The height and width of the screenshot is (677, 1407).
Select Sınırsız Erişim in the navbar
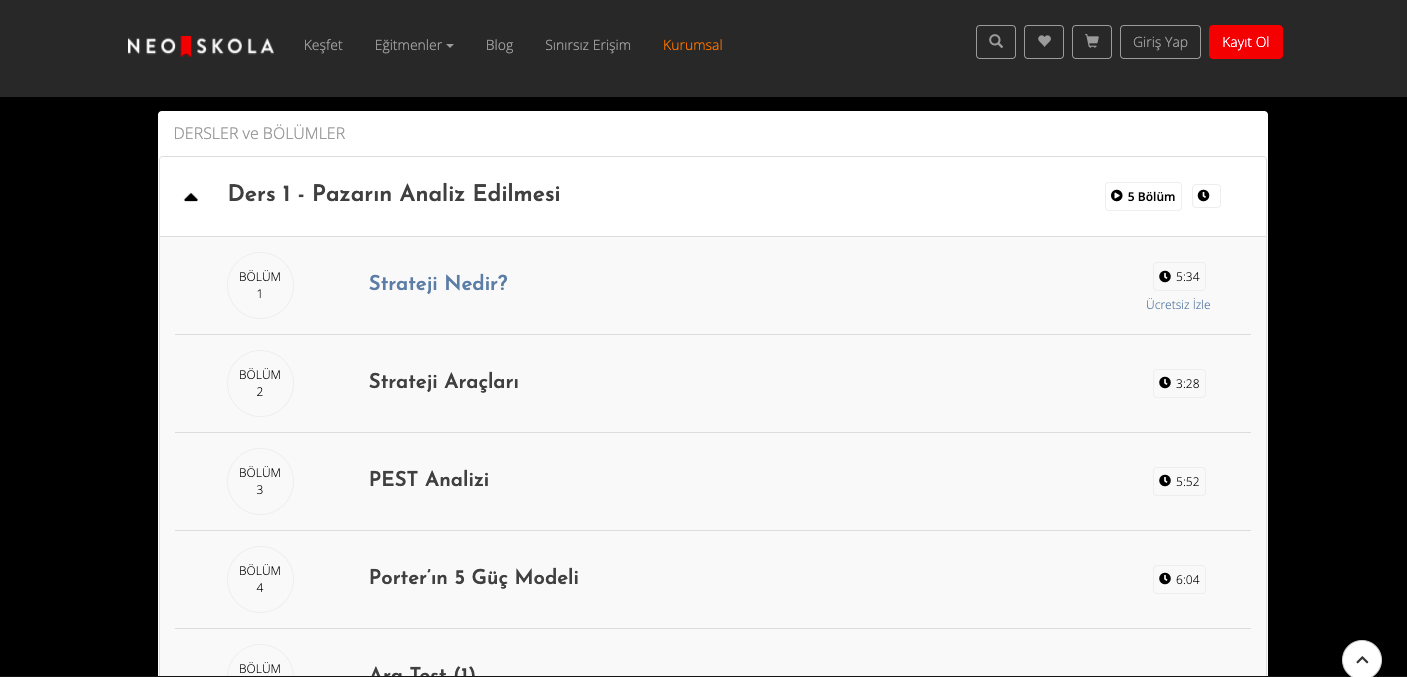pyautogui.click(x=587, y=45)
